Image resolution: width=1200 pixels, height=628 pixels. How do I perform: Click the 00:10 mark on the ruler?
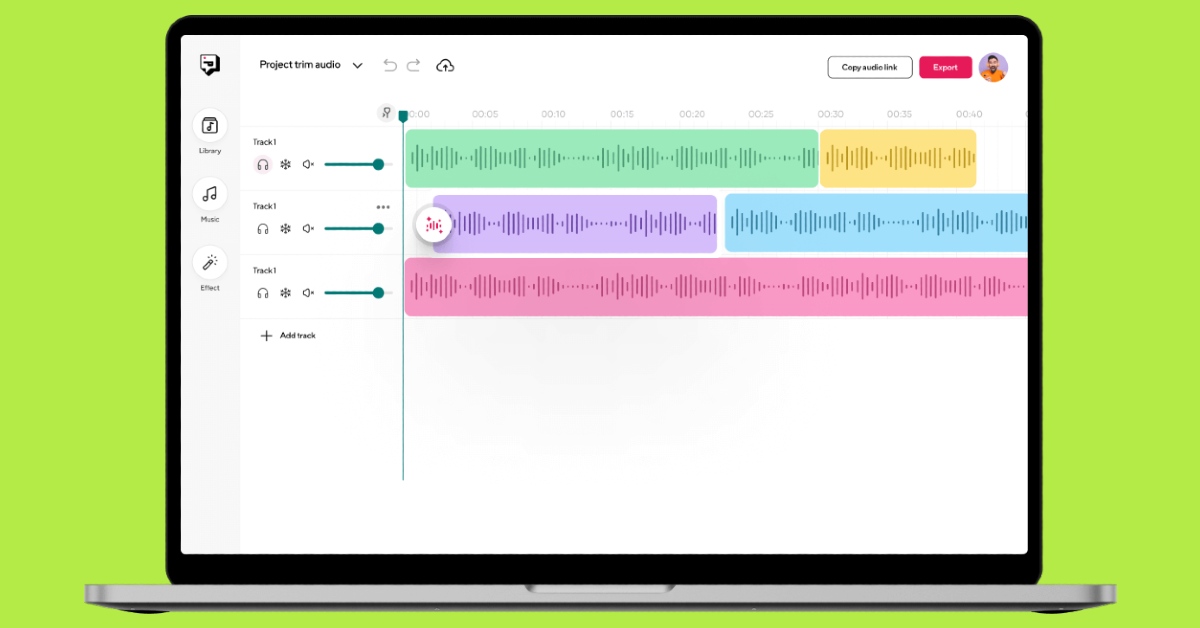[553, 114]
